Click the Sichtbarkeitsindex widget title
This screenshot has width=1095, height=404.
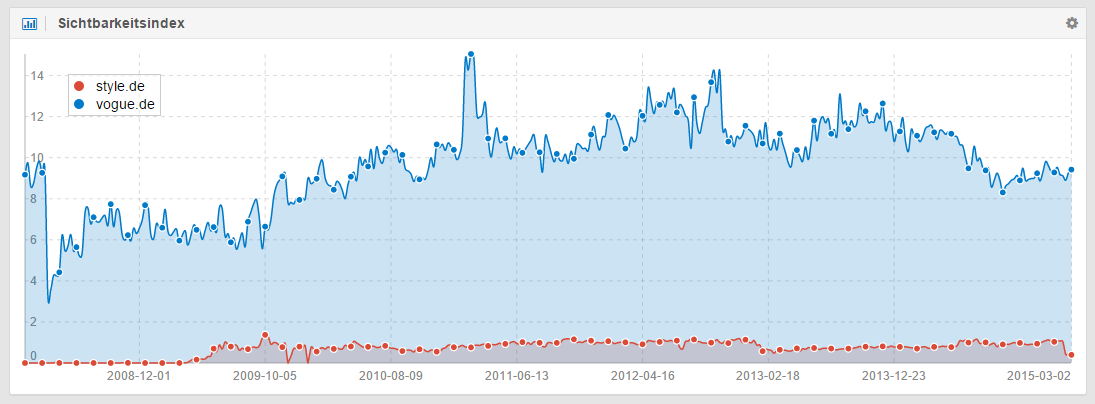tap(121, 23)
